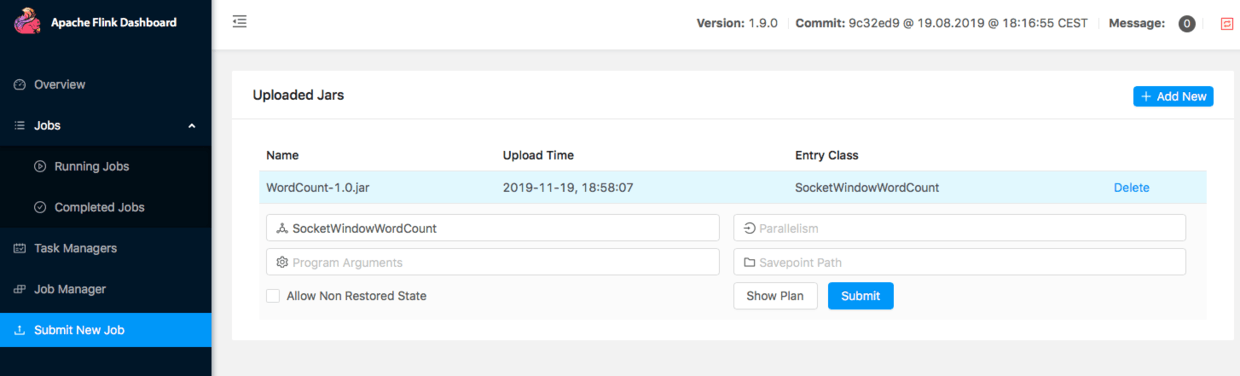Collapse the Jobs menu chevron
The image size is (1240, 376).
[192, 126]
